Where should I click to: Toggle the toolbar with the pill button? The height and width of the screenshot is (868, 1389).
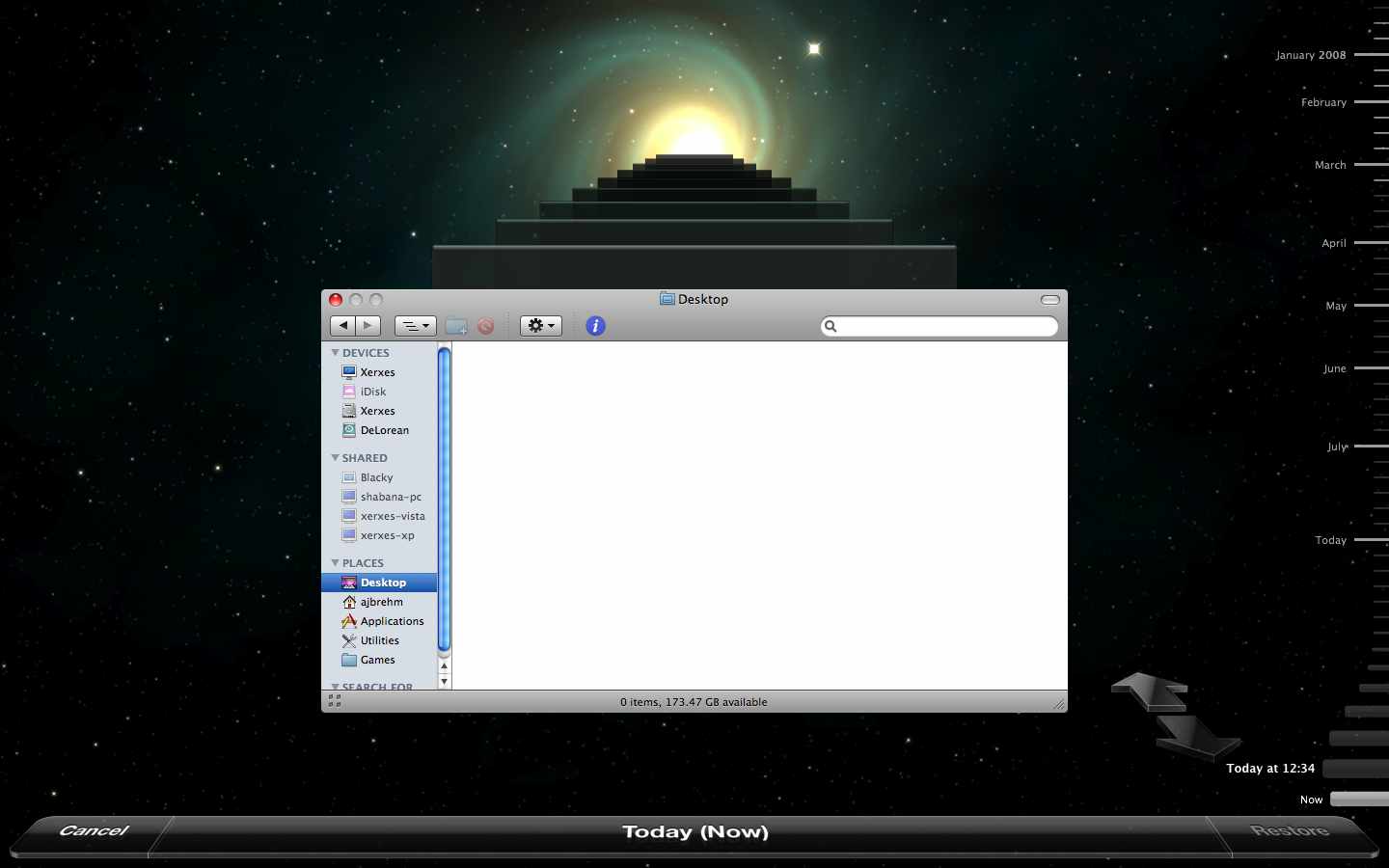pos(1050,300)
